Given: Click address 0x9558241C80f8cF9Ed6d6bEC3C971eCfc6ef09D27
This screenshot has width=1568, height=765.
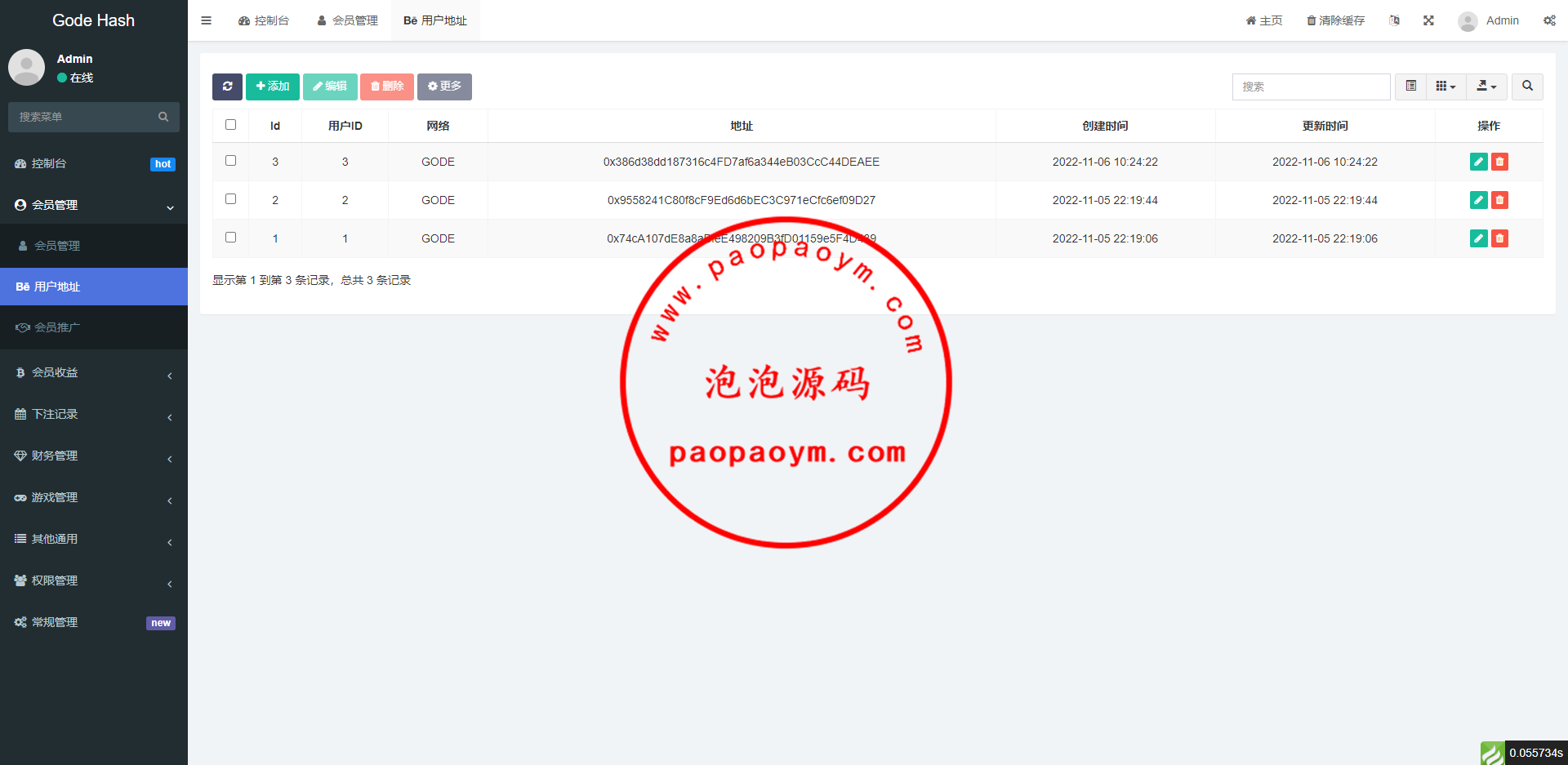Looking at the screenshot, I should click(742, 200).
